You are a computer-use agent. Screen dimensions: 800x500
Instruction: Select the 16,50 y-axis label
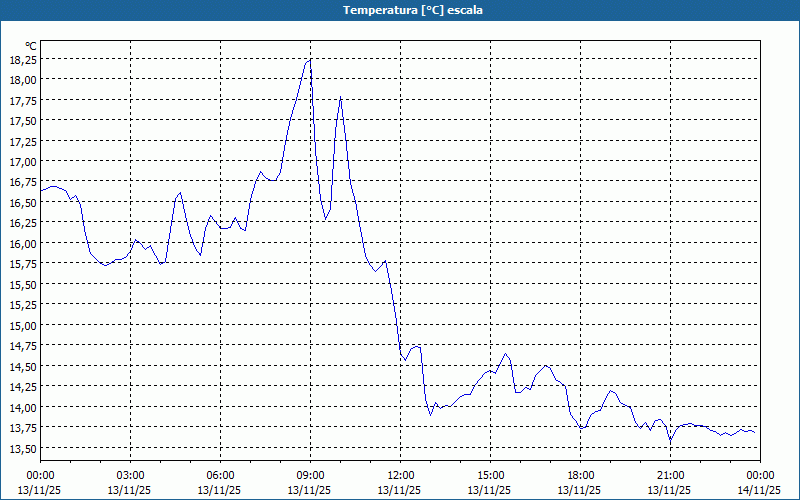click(x=22, y=203)
